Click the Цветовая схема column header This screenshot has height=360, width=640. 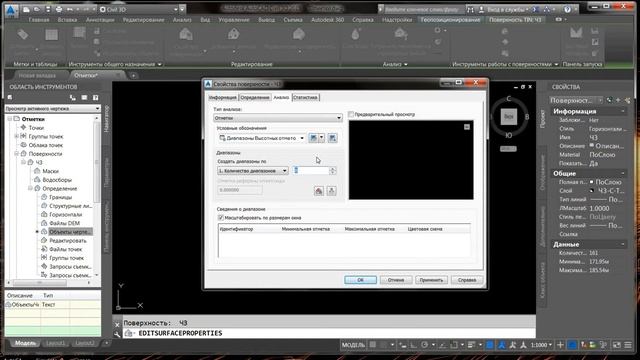(425, 229)
